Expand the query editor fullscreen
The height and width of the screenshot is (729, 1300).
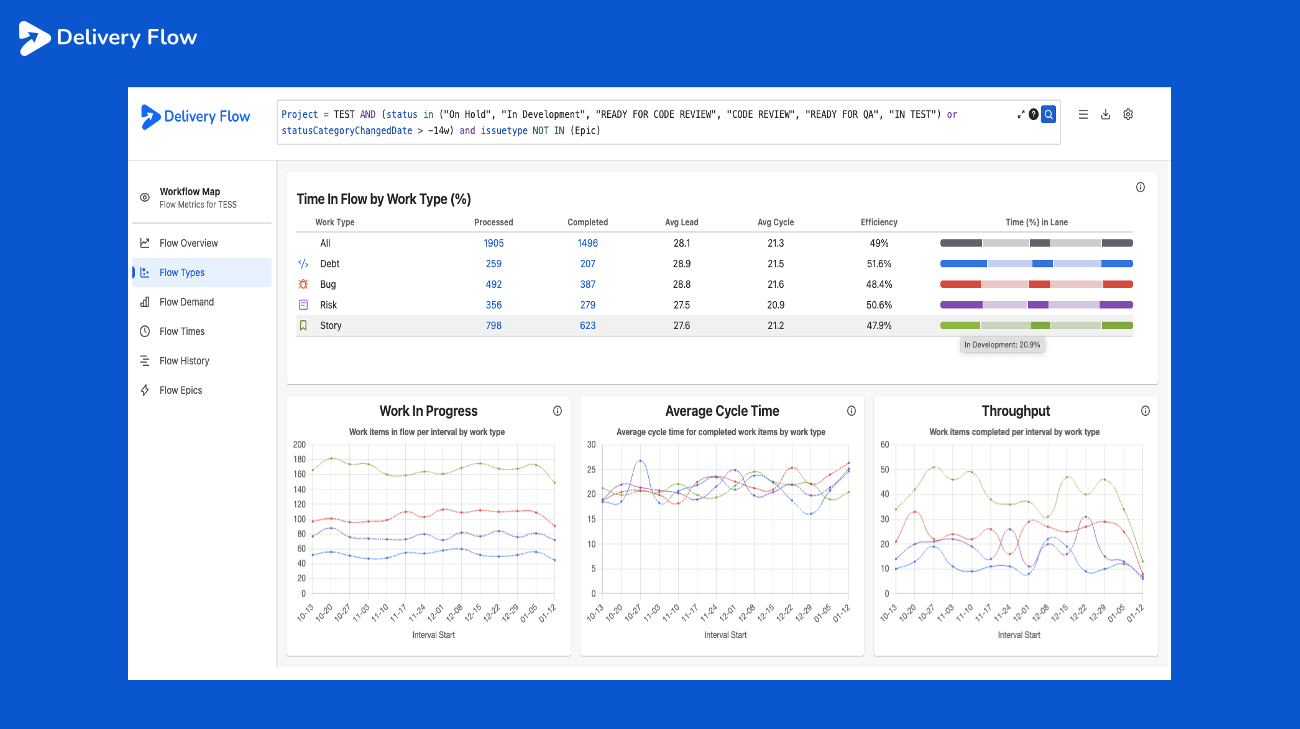pyautogui.click(x=1021, y=113)
